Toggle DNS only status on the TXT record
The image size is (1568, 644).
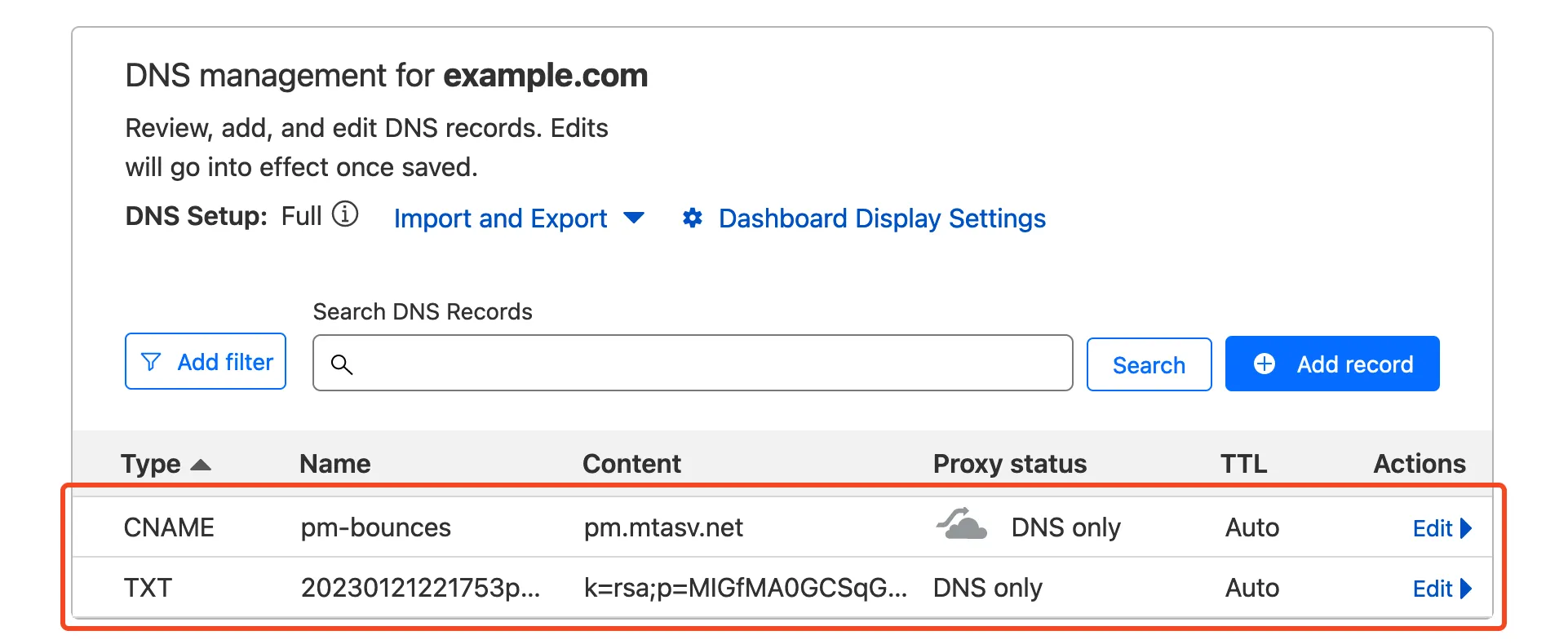(x=988, y=588)
